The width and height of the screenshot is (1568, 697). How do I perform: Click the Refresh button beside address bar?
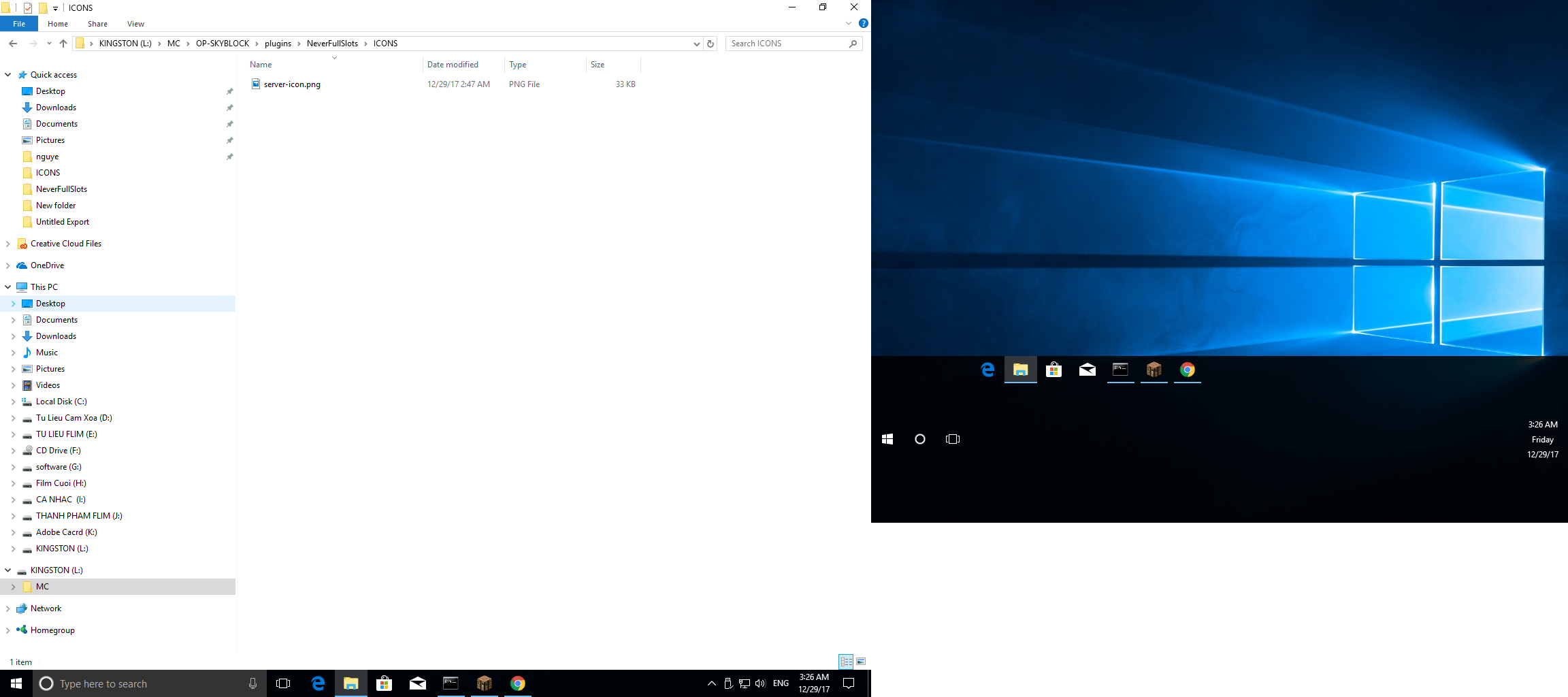710,44
